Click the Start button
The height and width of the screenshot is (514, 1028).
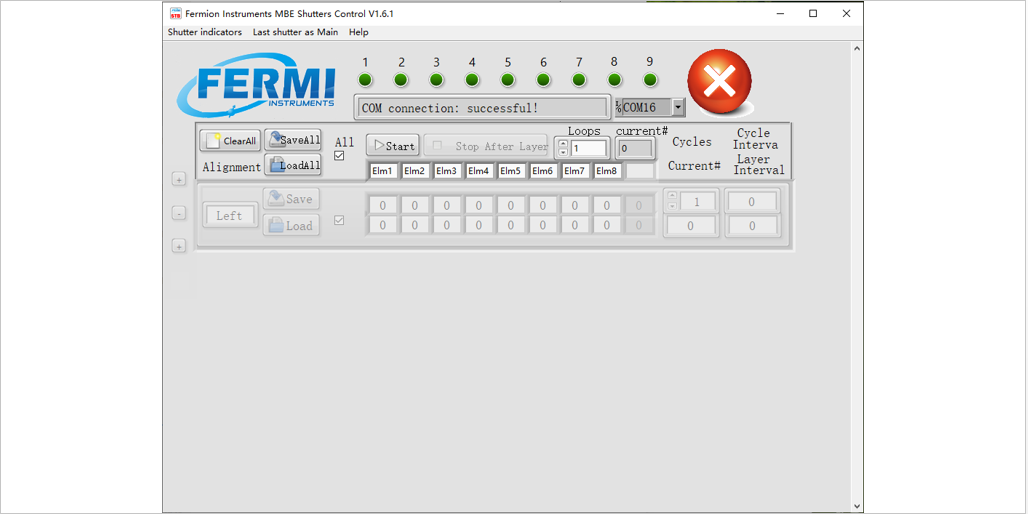click(x=393, y=146)
